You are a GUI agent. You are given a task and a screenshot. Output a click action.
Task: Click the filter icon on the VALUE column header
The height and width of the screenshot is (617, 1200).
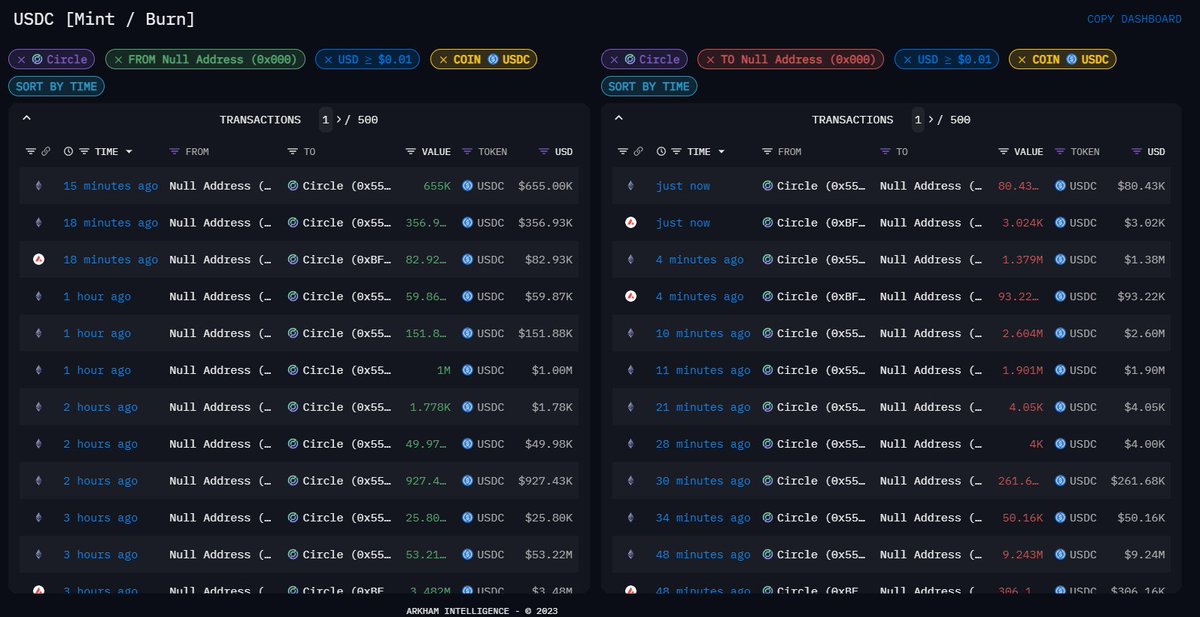click(x=412, y=151)
